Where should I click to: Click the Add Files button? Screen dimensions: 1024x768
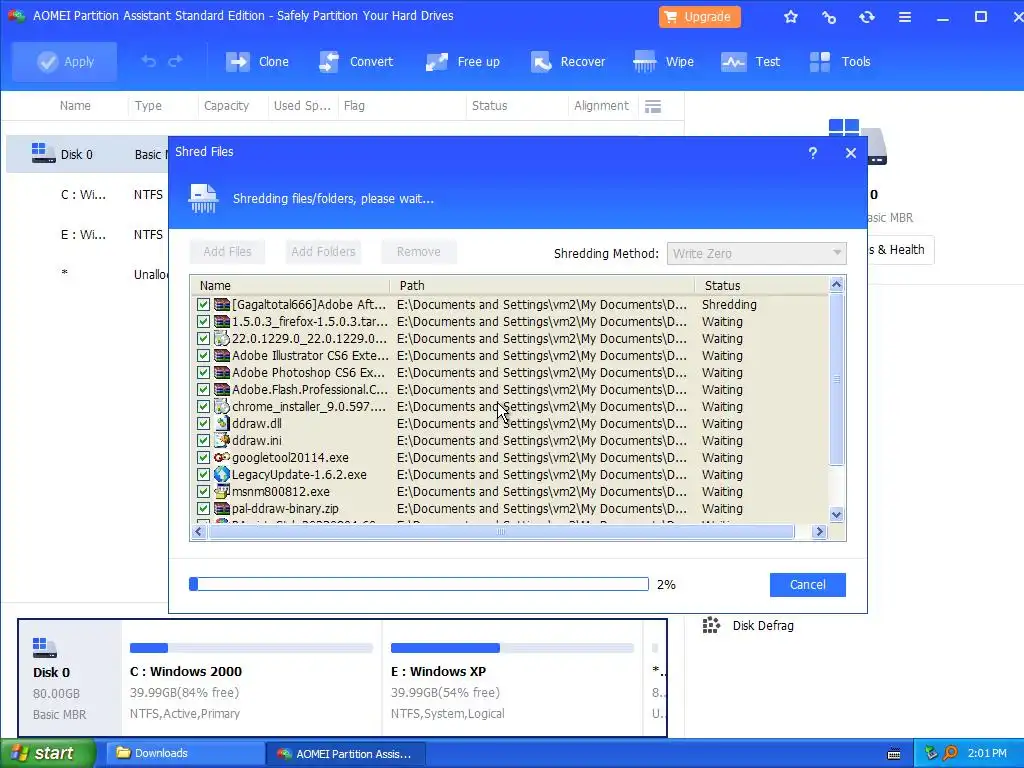(x=227, y=251)
